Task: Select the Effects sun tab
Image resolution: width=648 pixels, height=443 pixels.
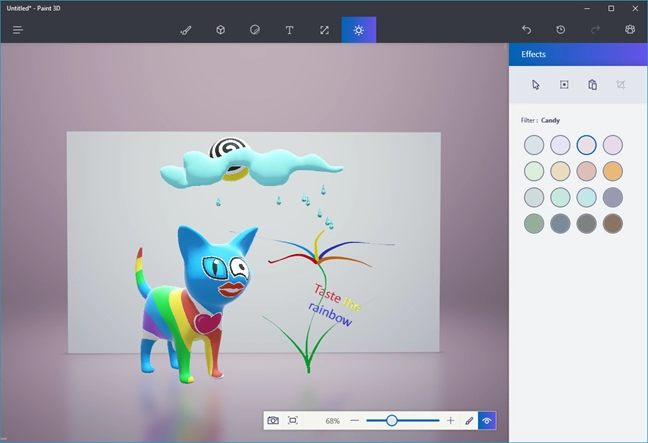Action: 359,30
